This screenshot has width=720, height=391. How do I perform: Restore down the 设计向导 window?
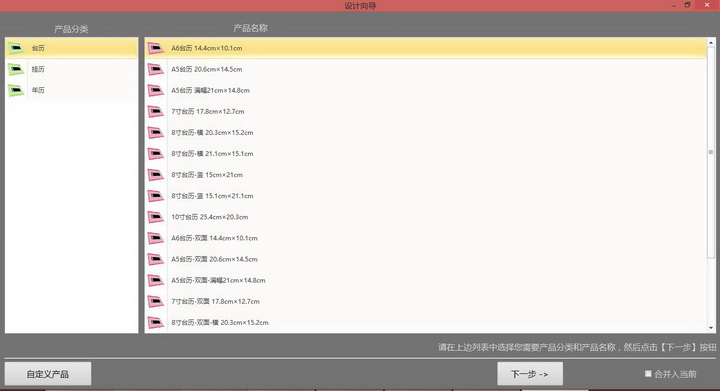pyautogui.click(x=687, y=5)
